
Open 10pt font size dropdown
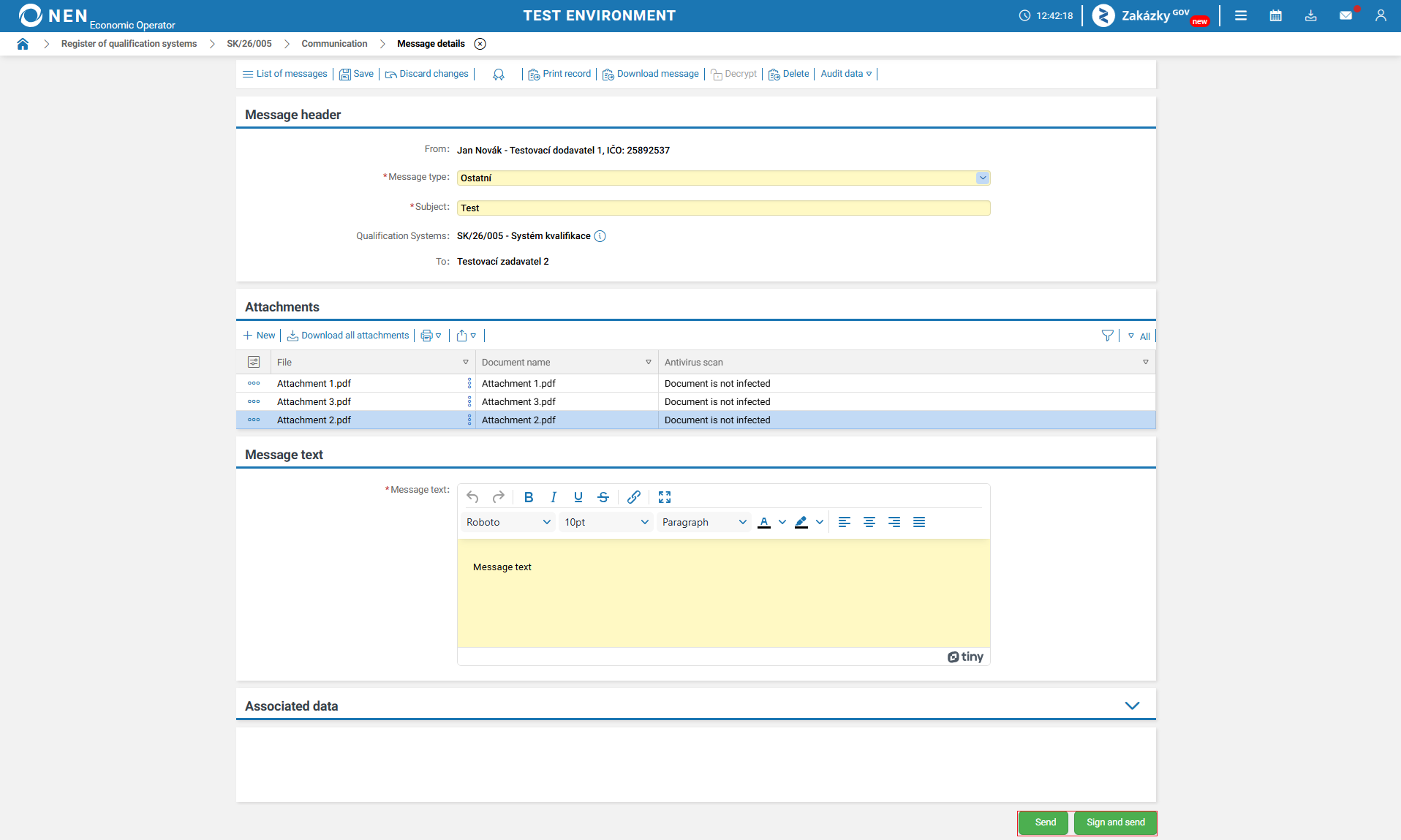coord(606,522)
